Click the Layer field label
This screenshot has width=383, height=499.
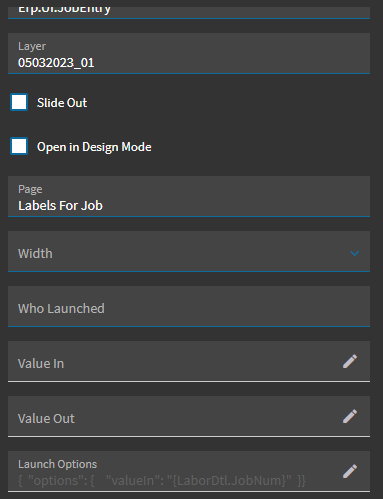tap(32, 46)
